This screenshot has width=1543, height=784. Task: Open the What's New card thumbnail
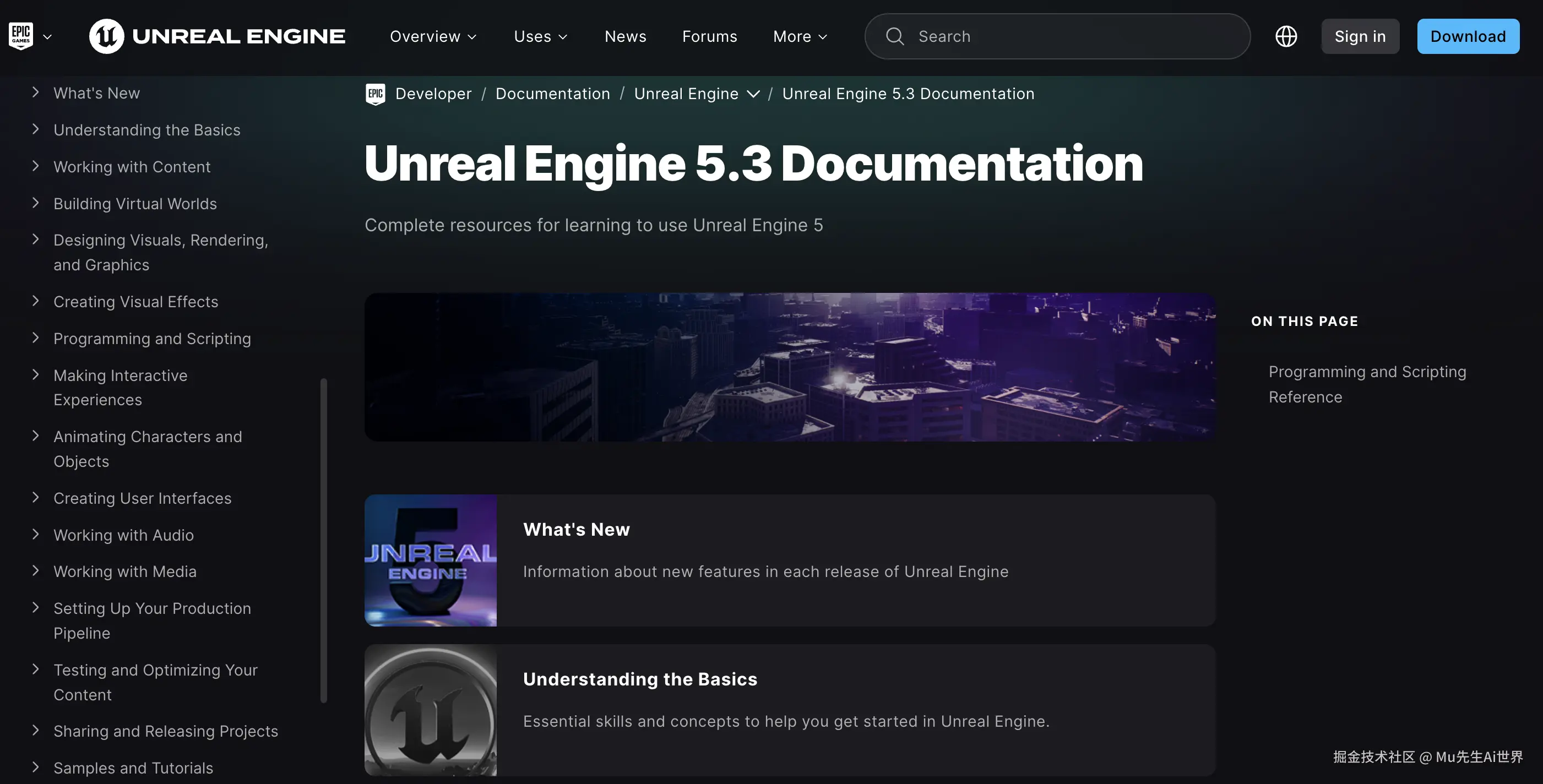tap(430, 560)
